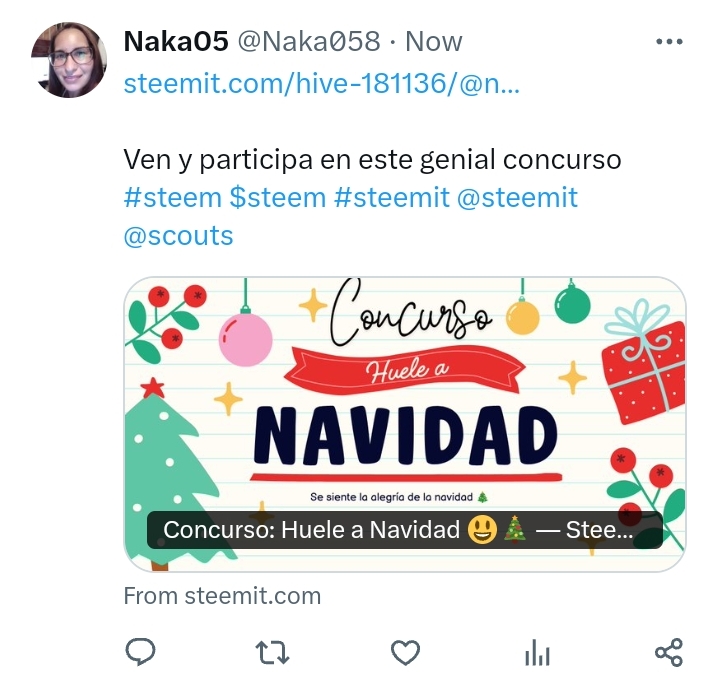
Task: Visit the @scouts mention
Action: (178, 236)
